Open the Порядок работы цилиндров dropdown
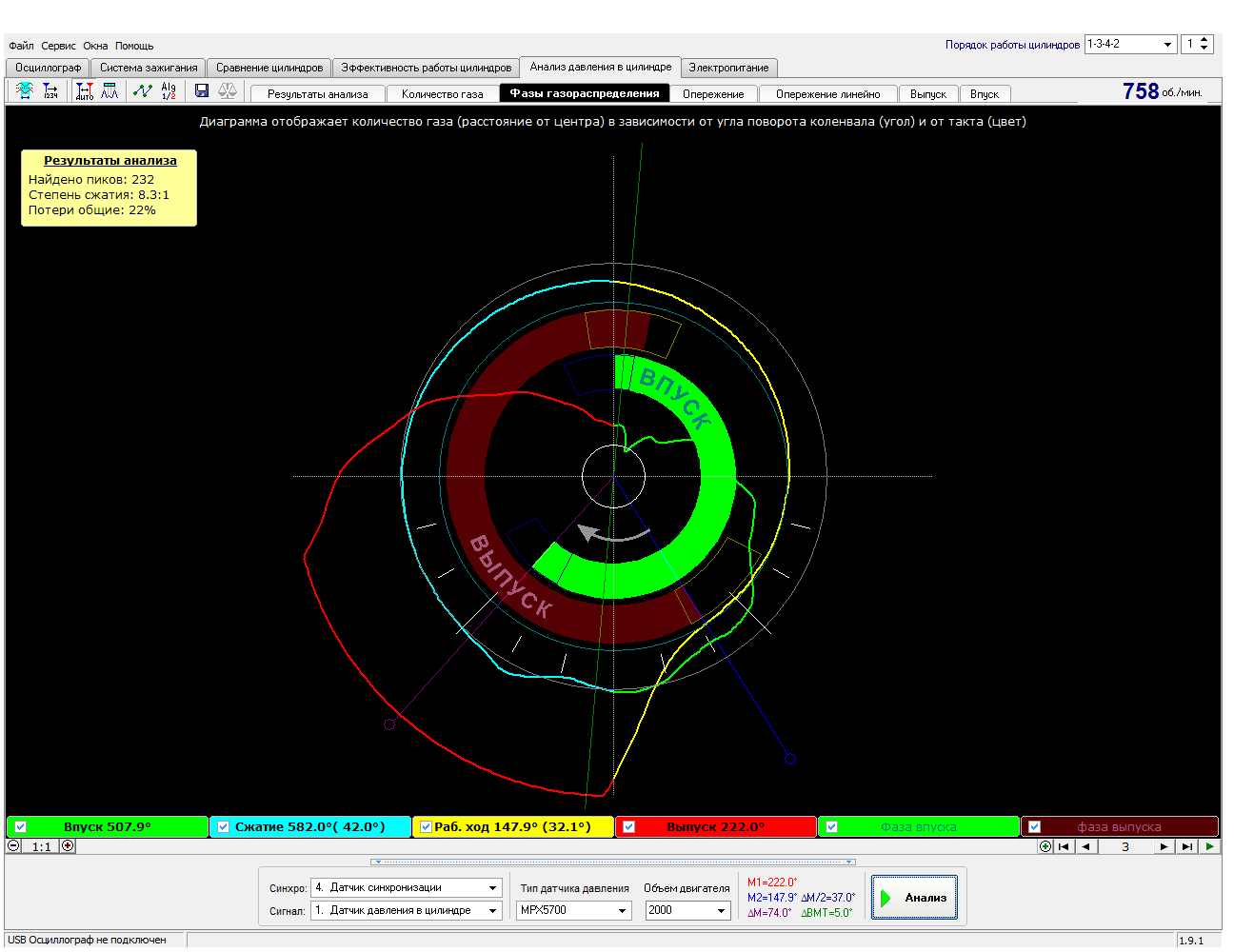 pyautogui.click(x=1131, y=44)
